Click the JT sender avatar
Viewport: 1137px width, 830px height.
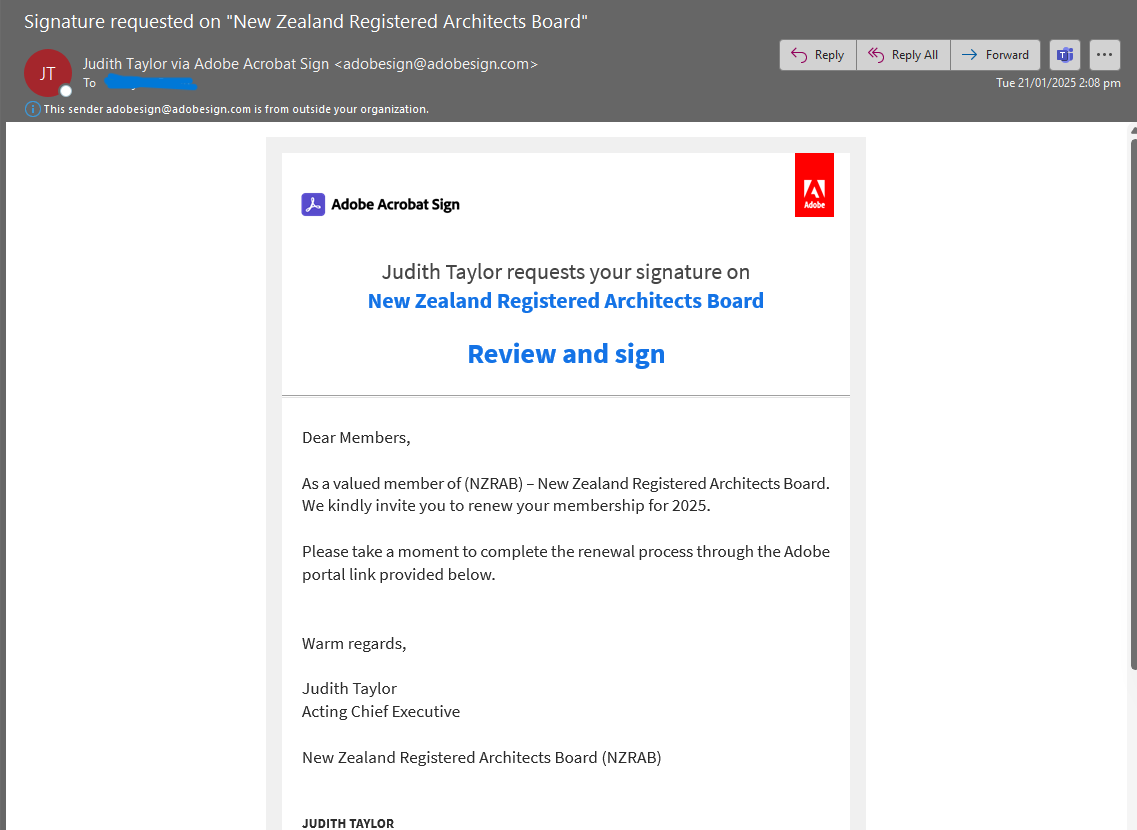(47, 73)
